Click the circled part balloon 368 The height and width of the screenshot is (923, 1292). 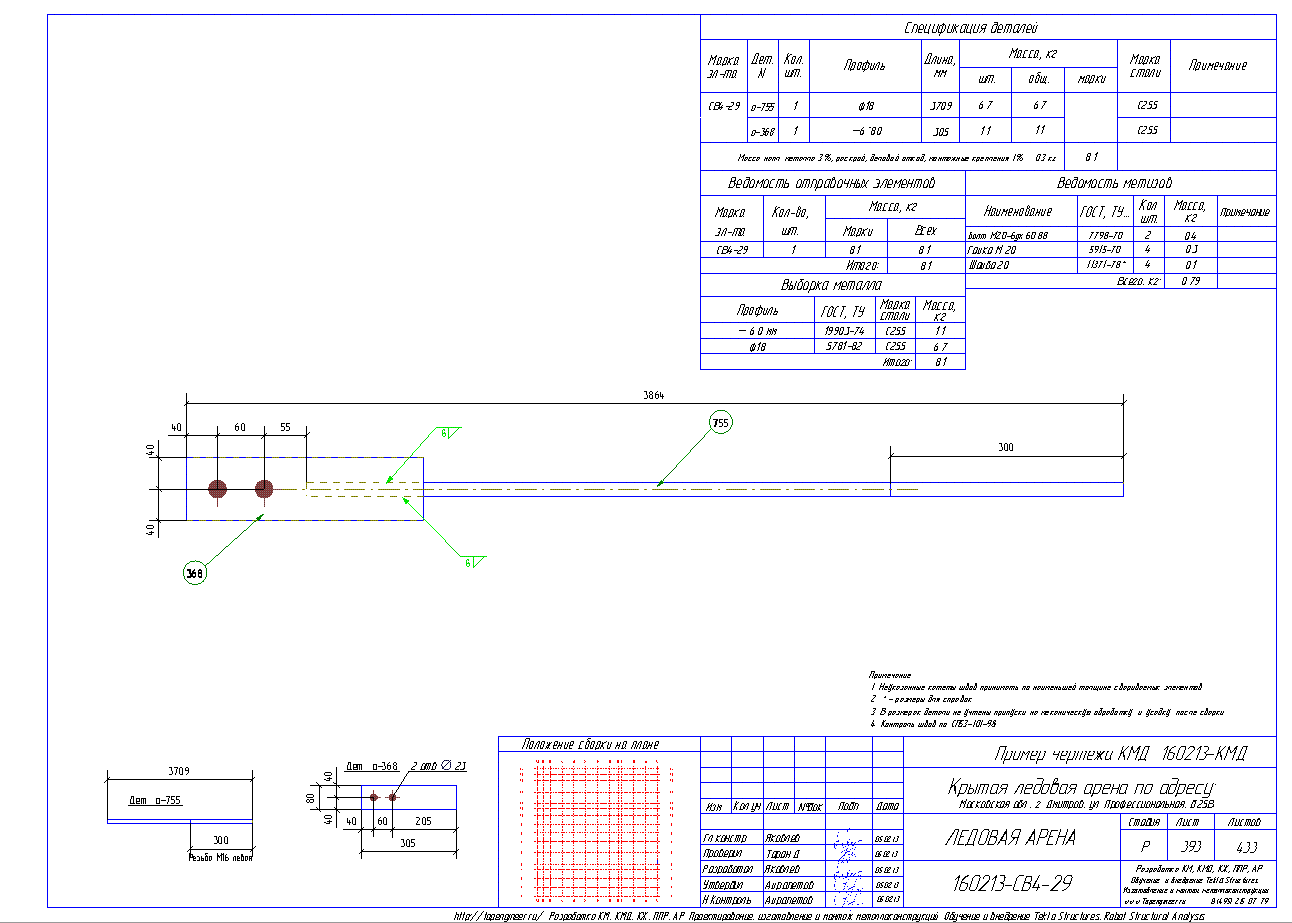[194, 573]
